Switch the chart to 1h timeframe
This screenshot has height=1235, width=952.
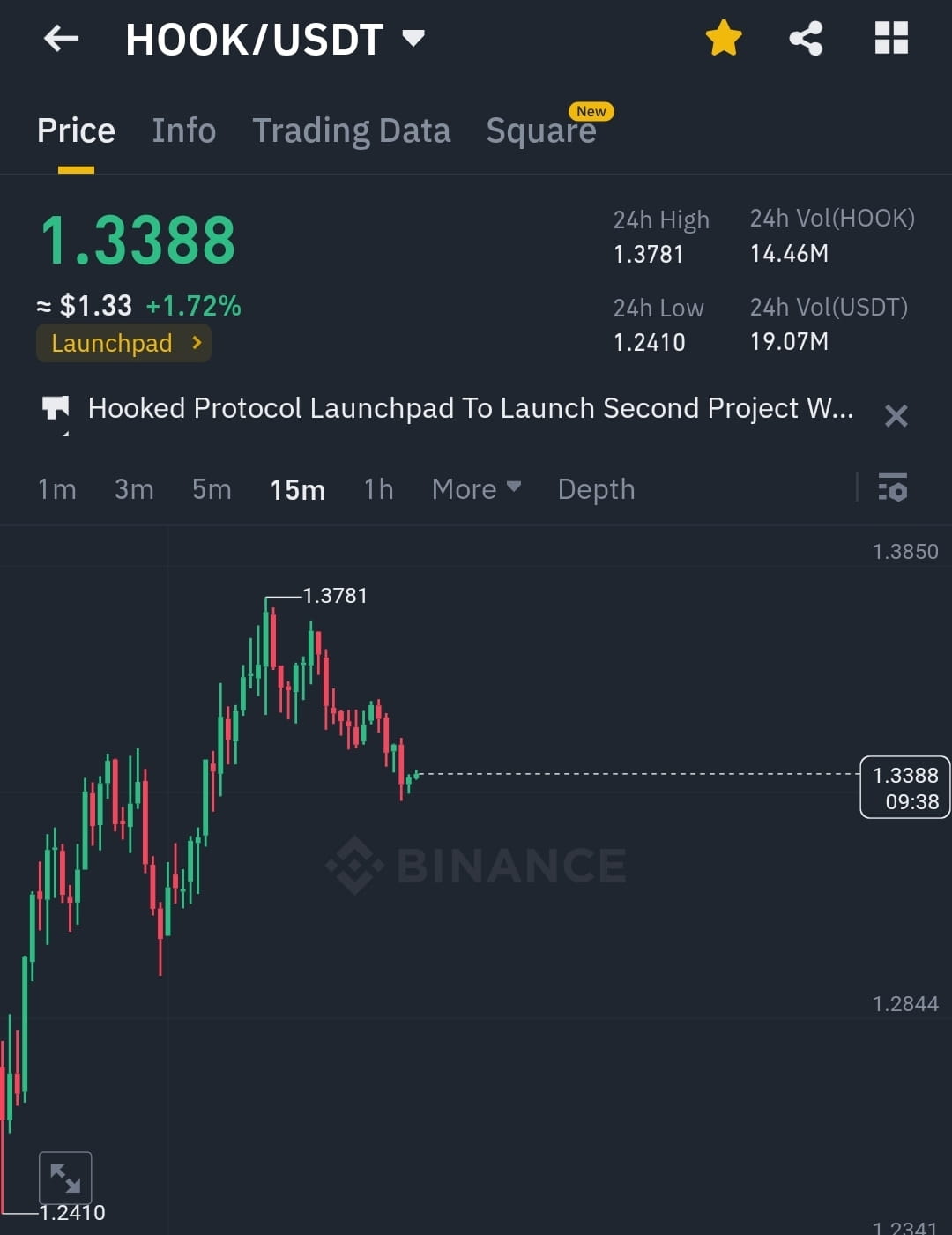coord(377,488)
